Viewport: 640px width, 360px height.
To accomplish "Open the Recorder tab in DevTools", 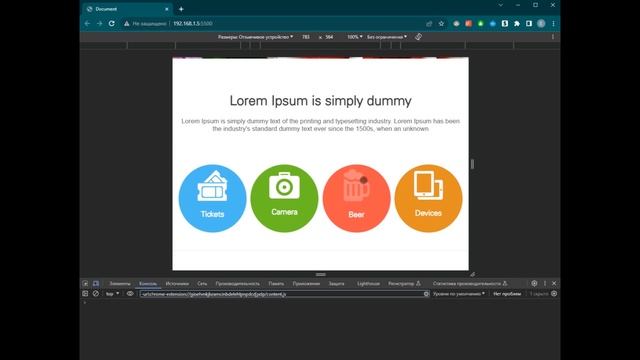I will pyautogui.click(x=404, y=283).
